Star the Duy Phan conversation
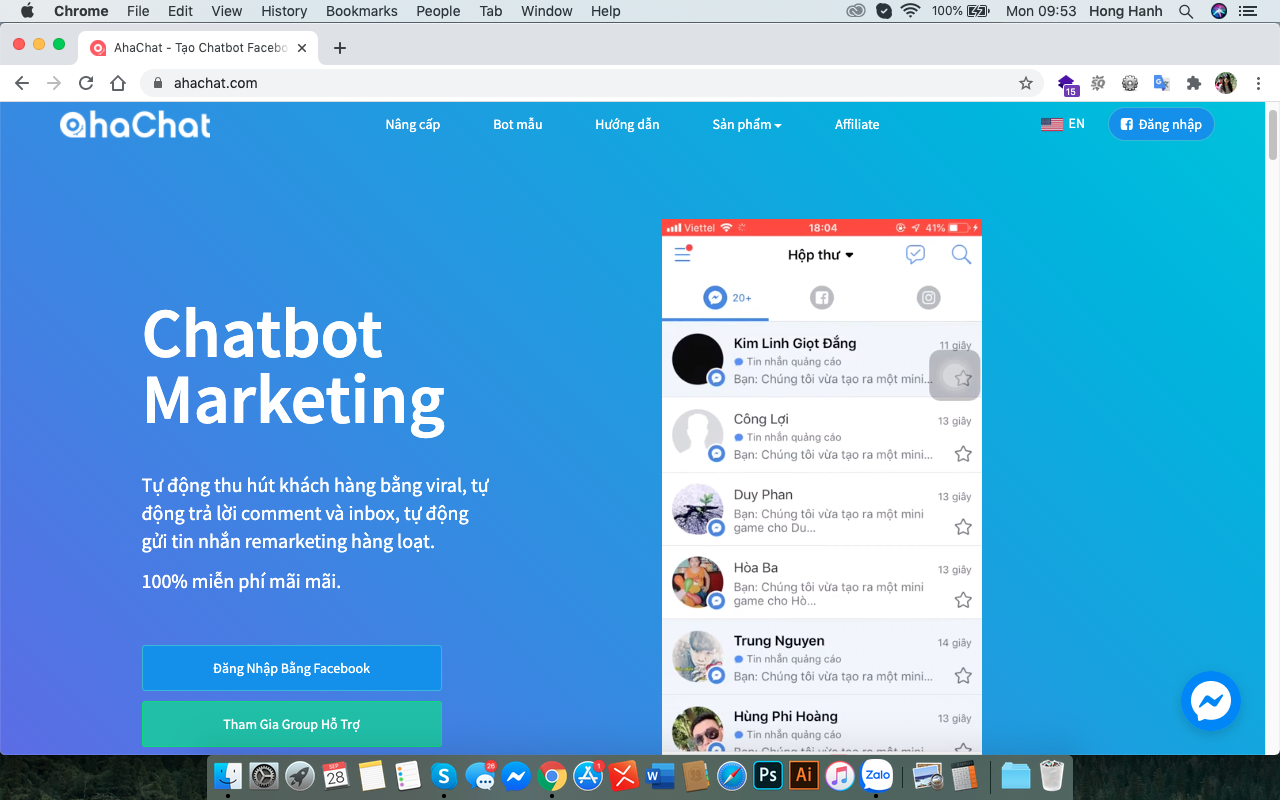Viewport: 1280px width, 800px height. click(963, 527)
